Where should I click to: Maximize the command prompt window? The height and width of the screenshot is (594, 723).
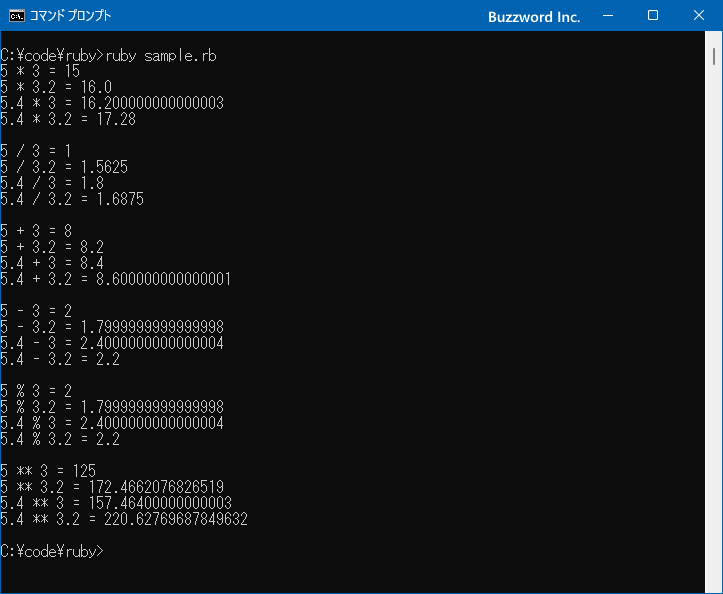tap(653, 16)
